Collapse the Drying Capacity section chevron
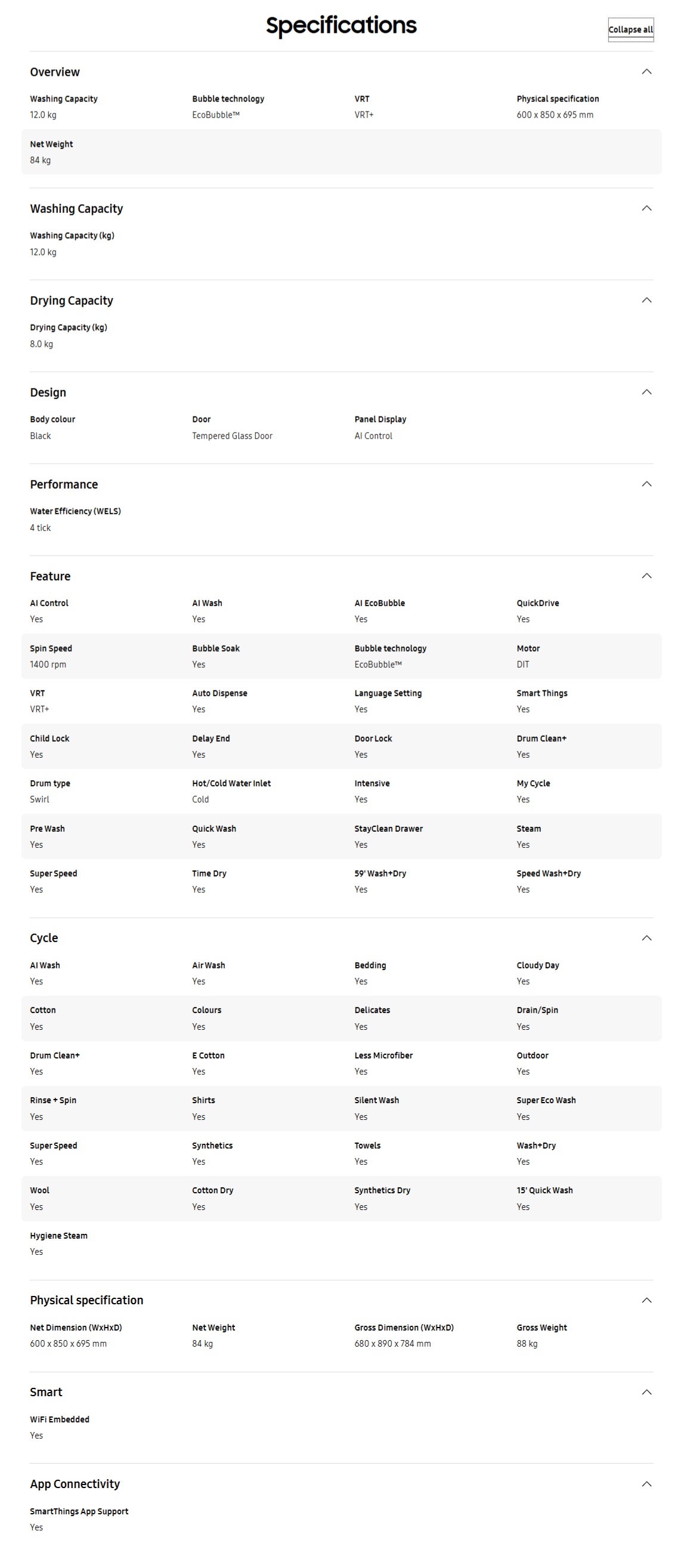This screenshot has width=684, height=1568. coord(646,300)
